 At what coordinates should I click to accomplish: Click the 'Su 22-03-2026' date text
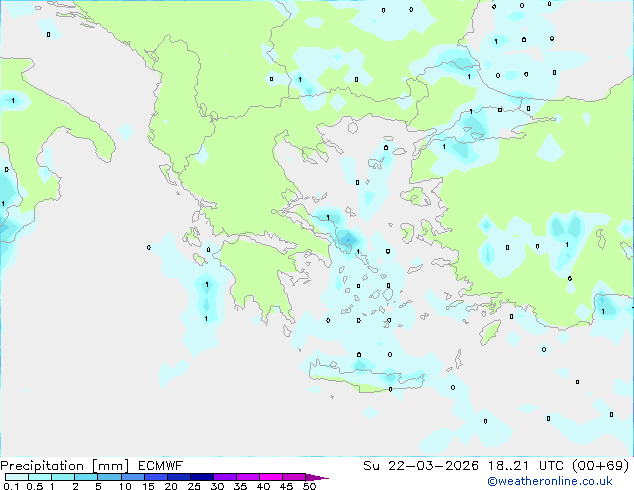point(421,466)
